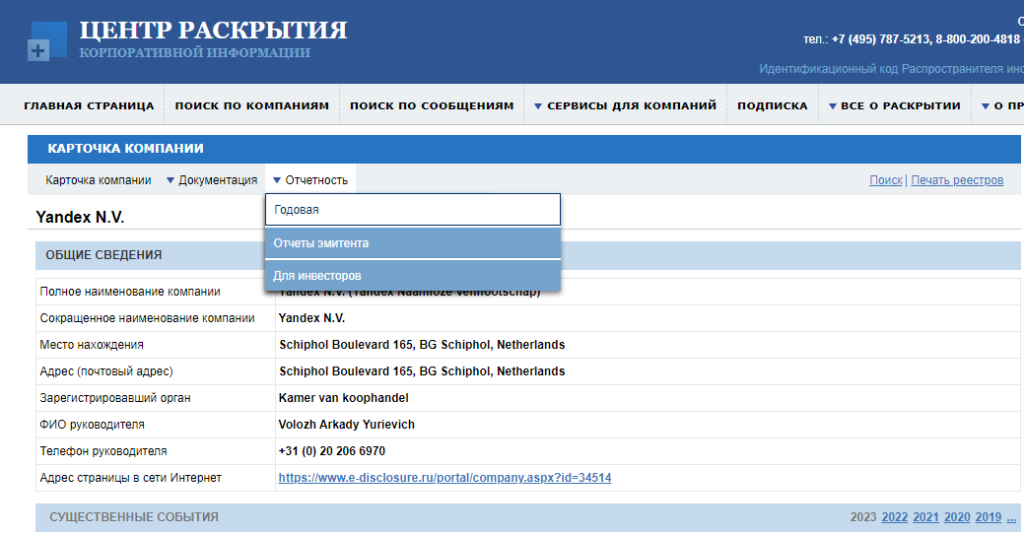Show 2022 существенные события
This screenshot has height=535, width=1024.
(895, 517)
